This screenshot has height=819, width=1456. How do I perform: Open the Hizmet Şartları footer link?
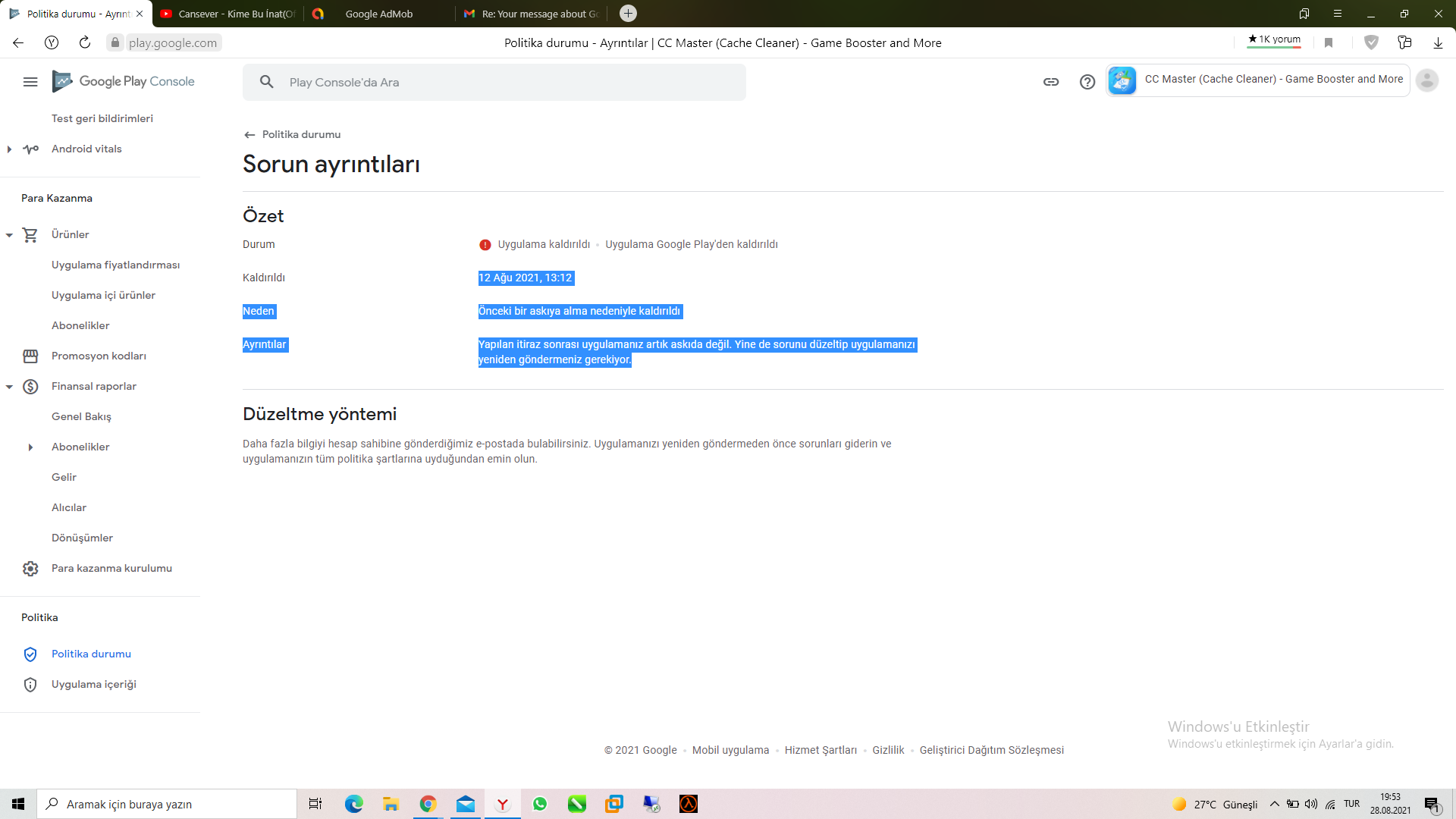coord(821,750)
